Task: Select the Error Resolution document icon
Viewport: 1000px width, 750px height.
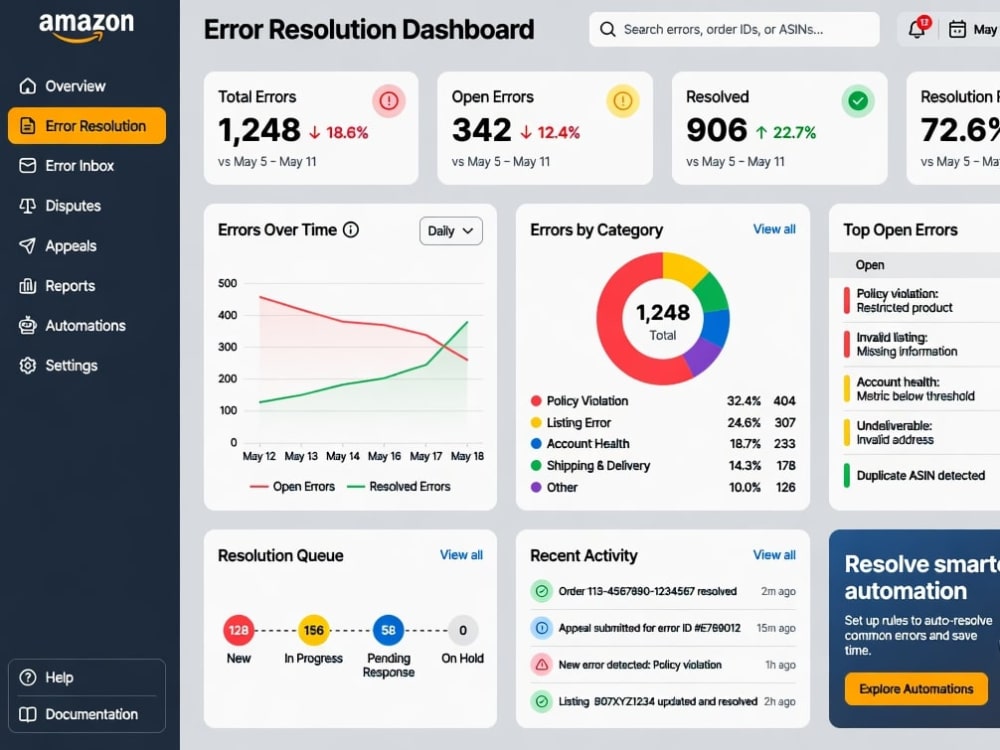Action: tap(27, 126)
